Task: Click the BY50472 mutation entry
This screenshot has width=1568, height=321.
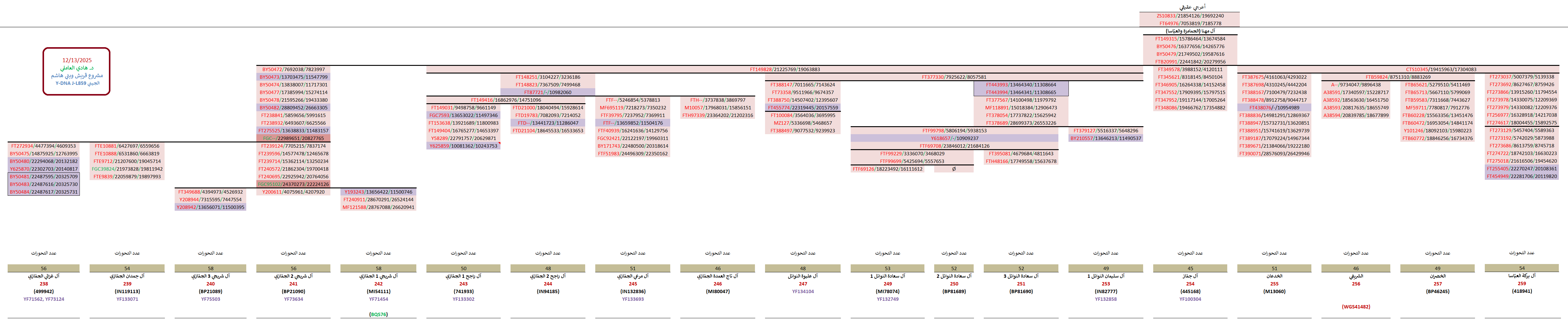Action: [x=293, y=70]
